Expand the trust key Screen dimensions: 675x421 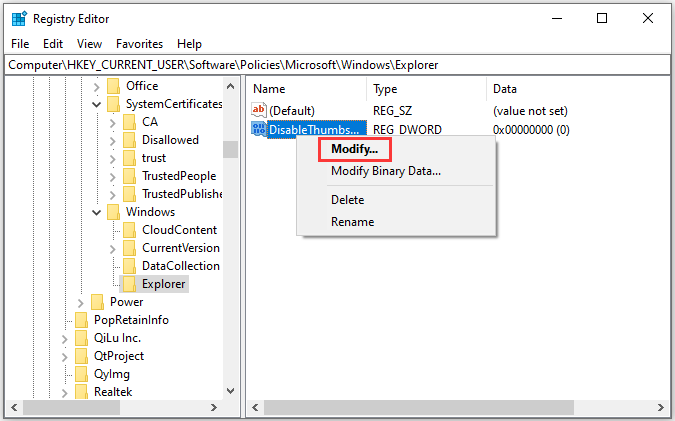click(x=113, y=159)
